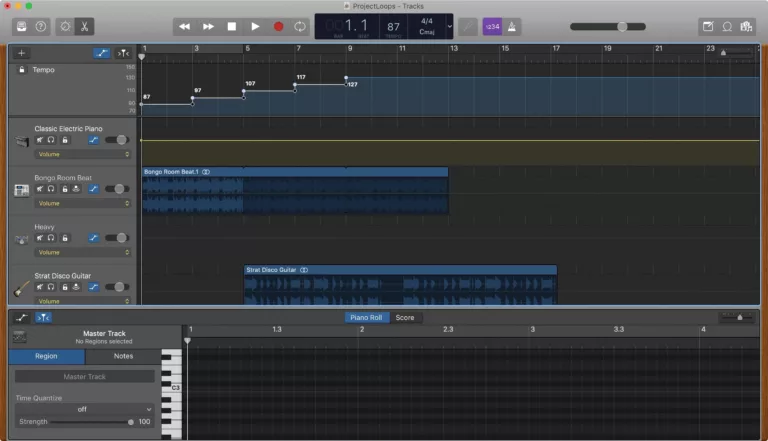The image size is (768, 441).
Task: Lock the Tempo track
Action: click(x=22, y=70)
